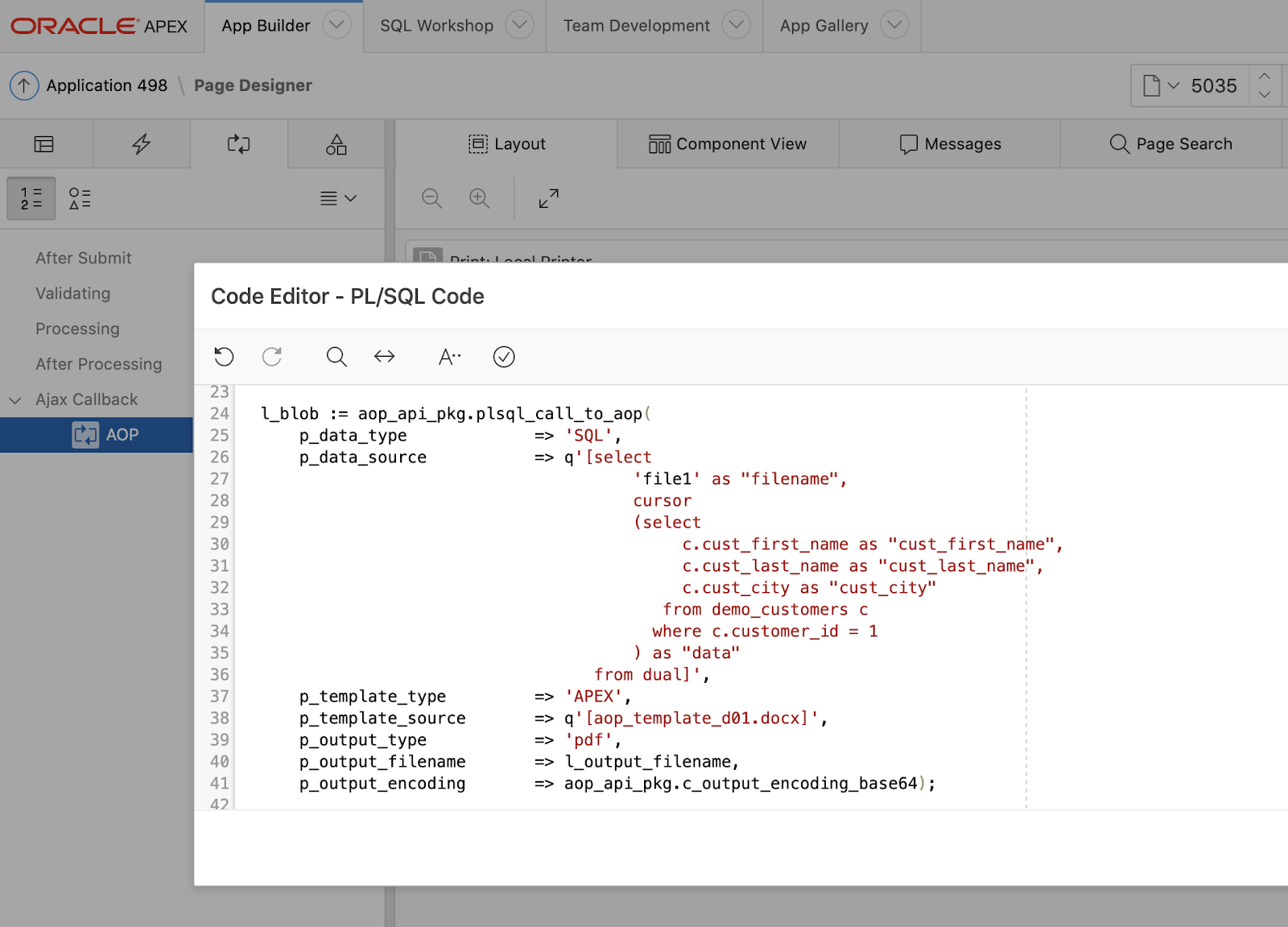Open the page selector dropdown

coord(1161,85)
